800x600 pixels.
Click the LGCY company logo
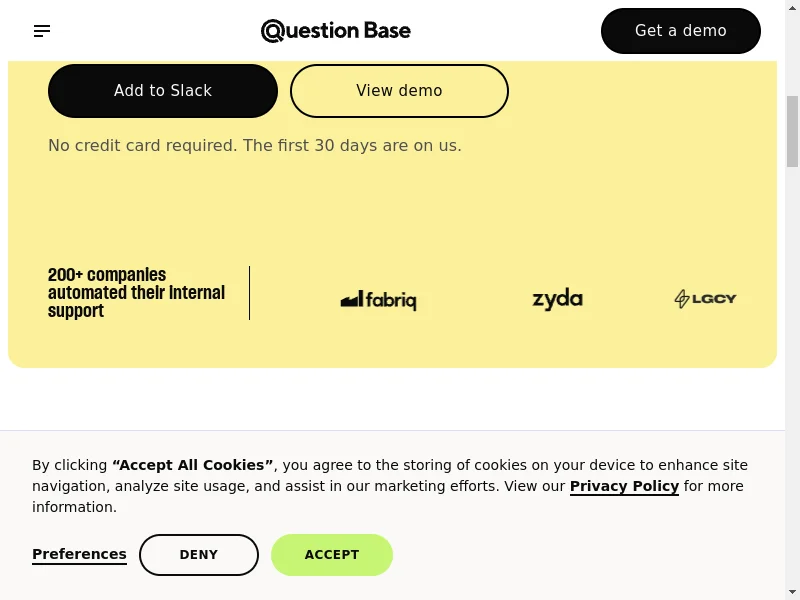click(705, 298)
